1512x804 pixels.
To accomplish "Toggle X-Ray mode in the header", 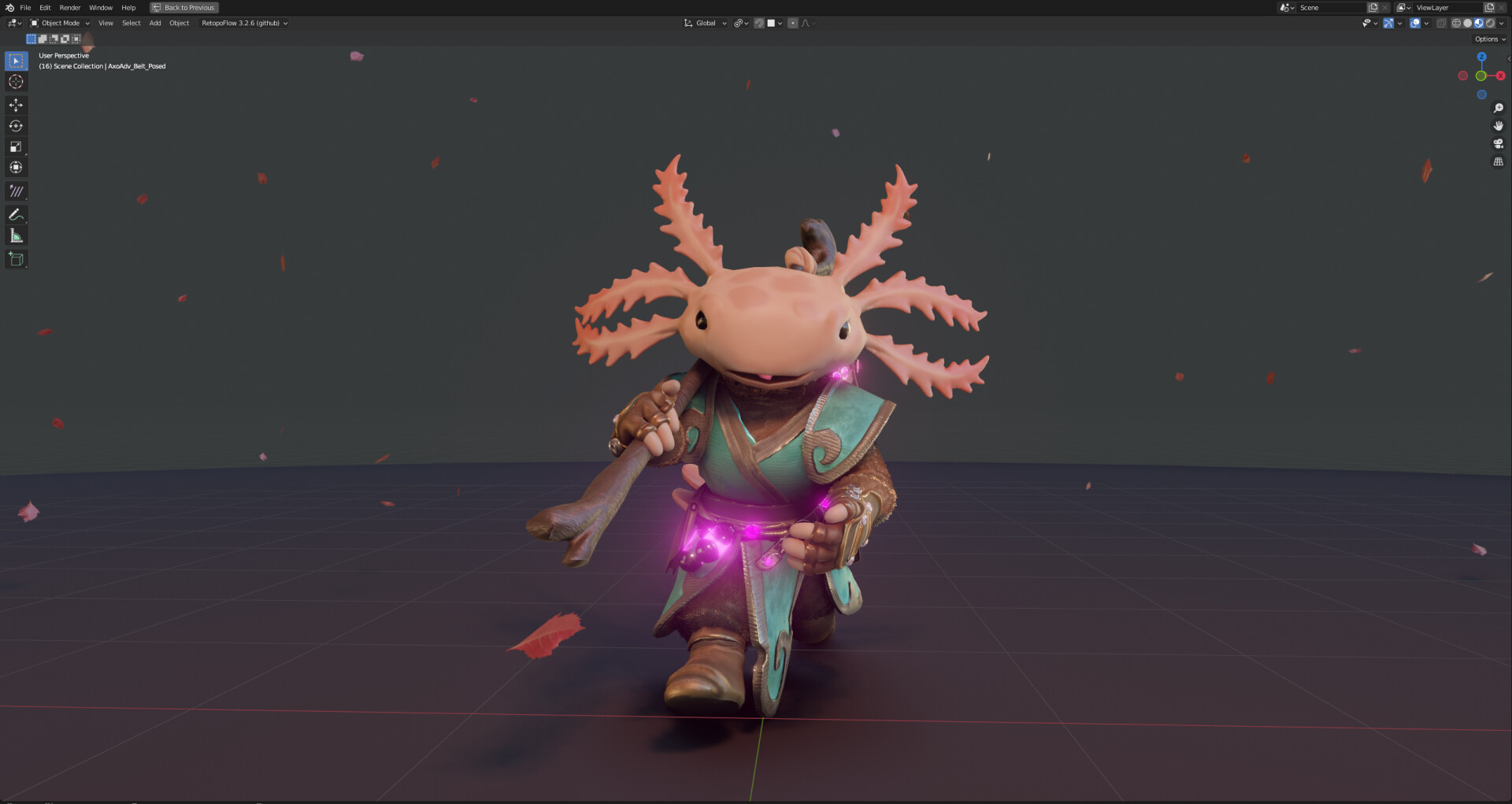I will (1443, 23).
